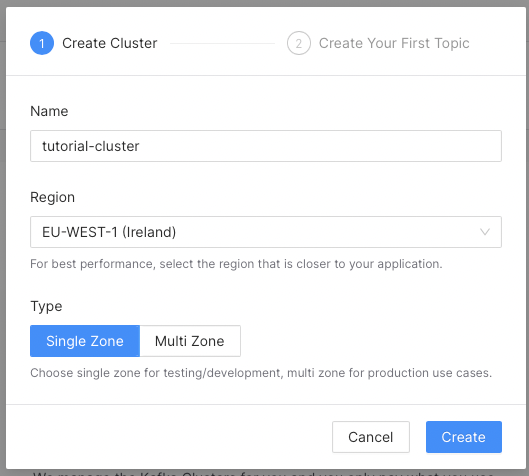The image size is (529, 476).
Task: Click the single zone testing hint text
Action: point(261,373)
